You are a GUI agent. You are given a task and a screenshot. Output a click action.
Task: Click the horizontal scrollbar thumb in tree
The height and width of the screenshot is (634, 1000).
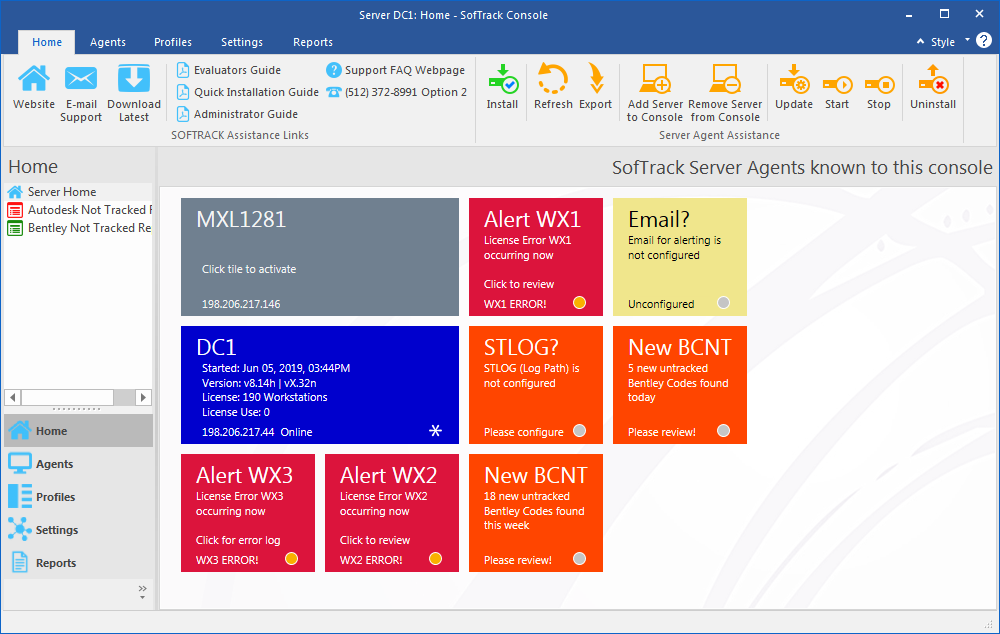coord(68,397)
